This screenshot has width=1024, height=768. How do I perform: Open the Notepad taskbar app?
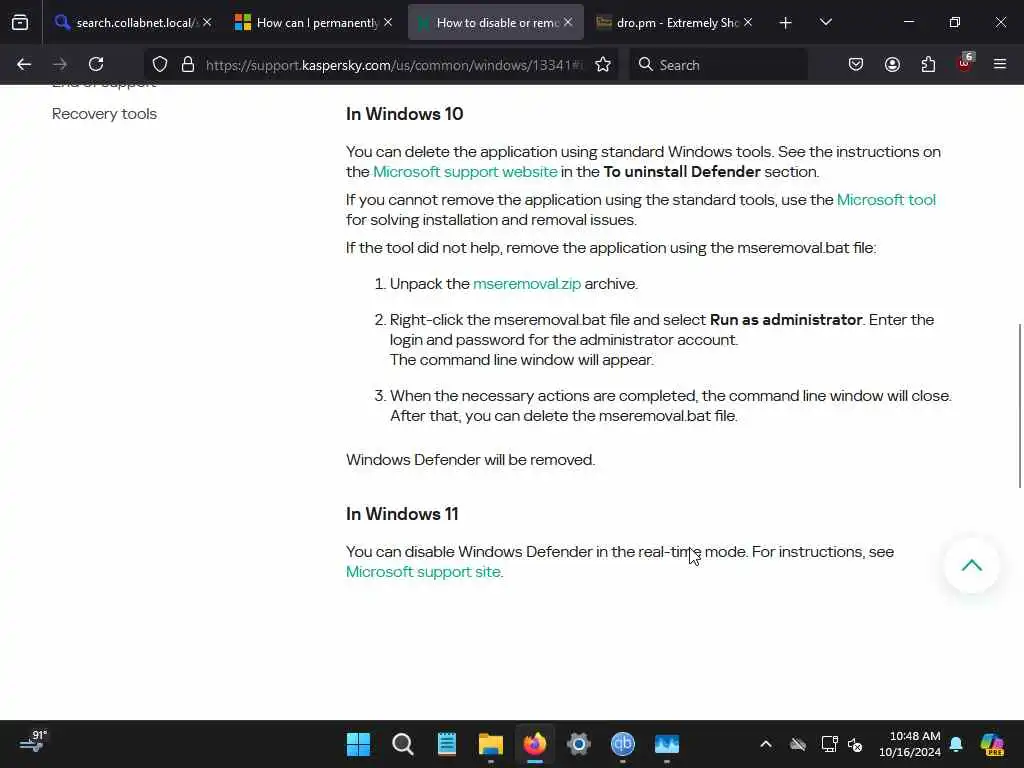click(x=447, y=744)
